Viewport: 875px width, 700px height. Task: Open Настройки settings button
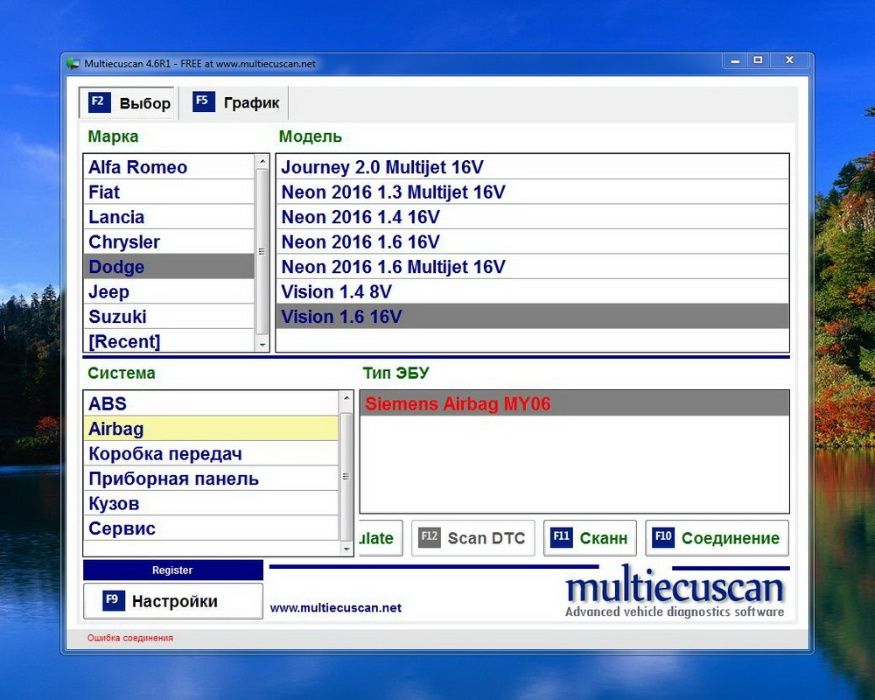[x=173, y=601]
